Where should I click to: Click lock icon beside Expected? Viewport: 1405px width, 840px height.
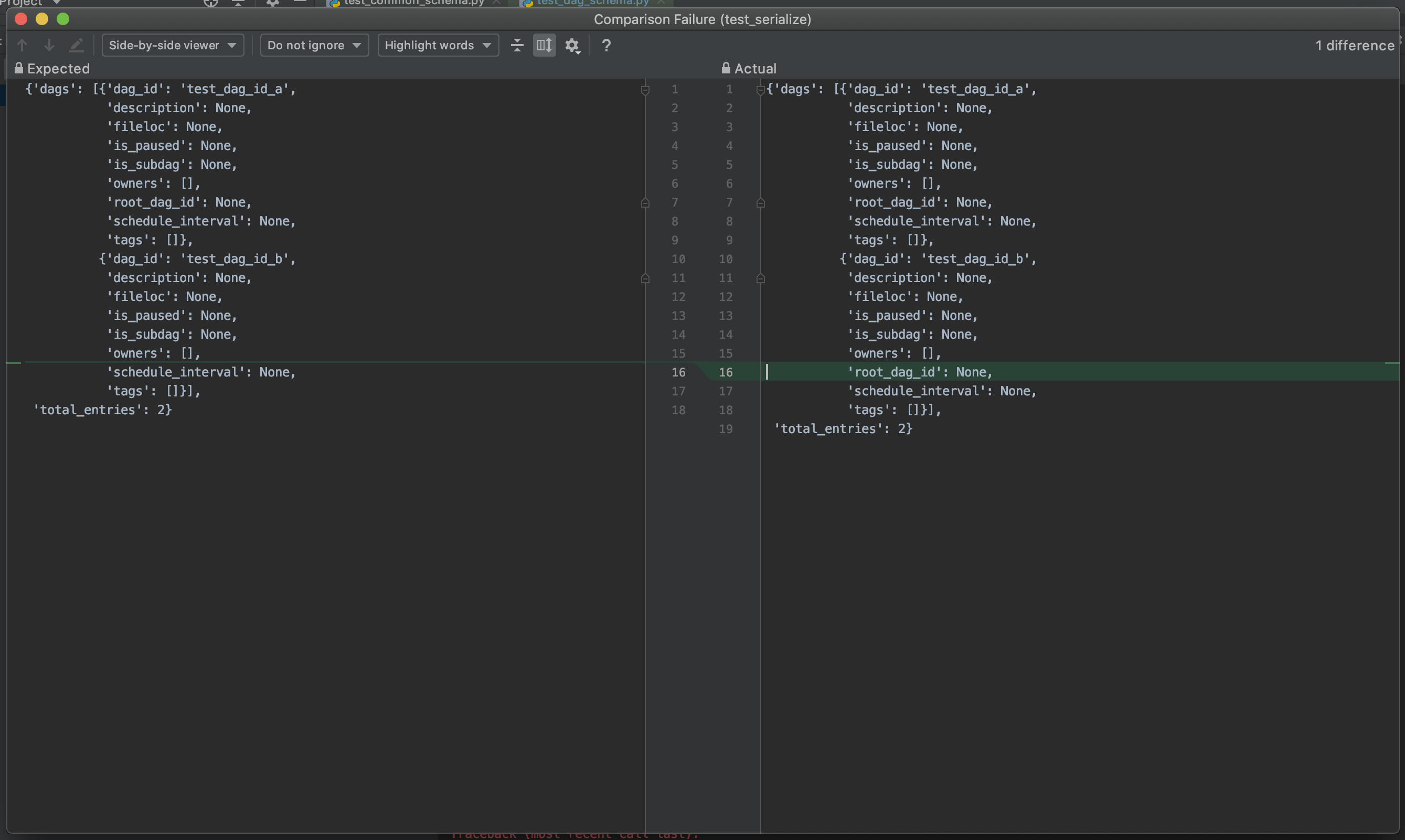point(19,69)
